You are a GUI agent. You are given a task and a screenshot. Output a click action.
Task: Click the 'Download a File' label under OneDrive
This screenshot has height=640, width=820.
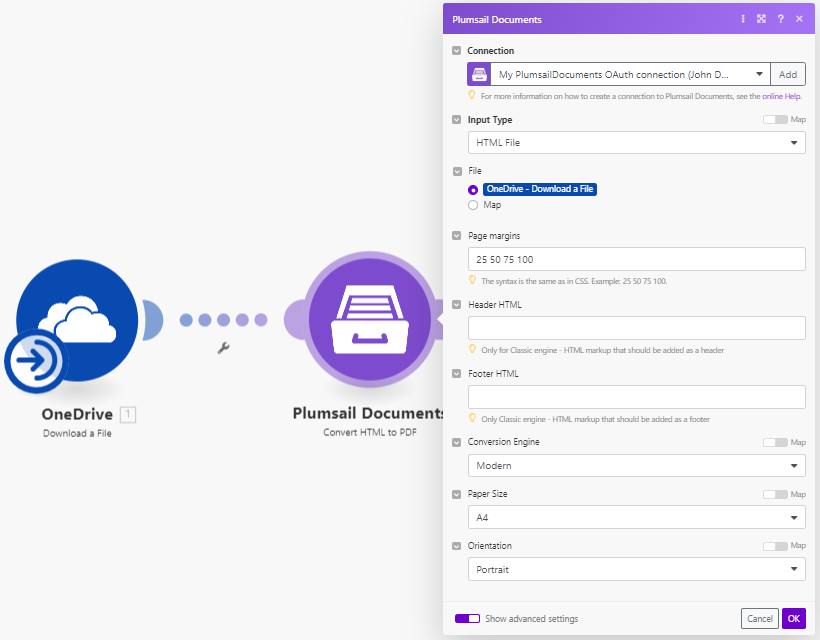coord(77,433)
